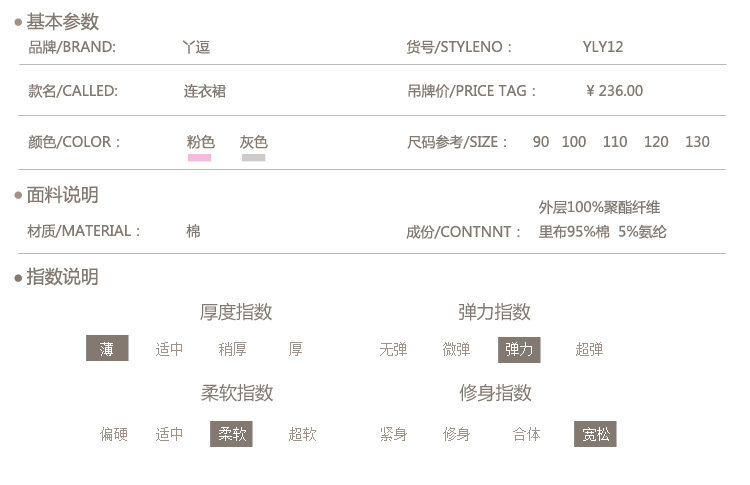Select the 薄 thickness option
The image size is (750, 485).
107,348
